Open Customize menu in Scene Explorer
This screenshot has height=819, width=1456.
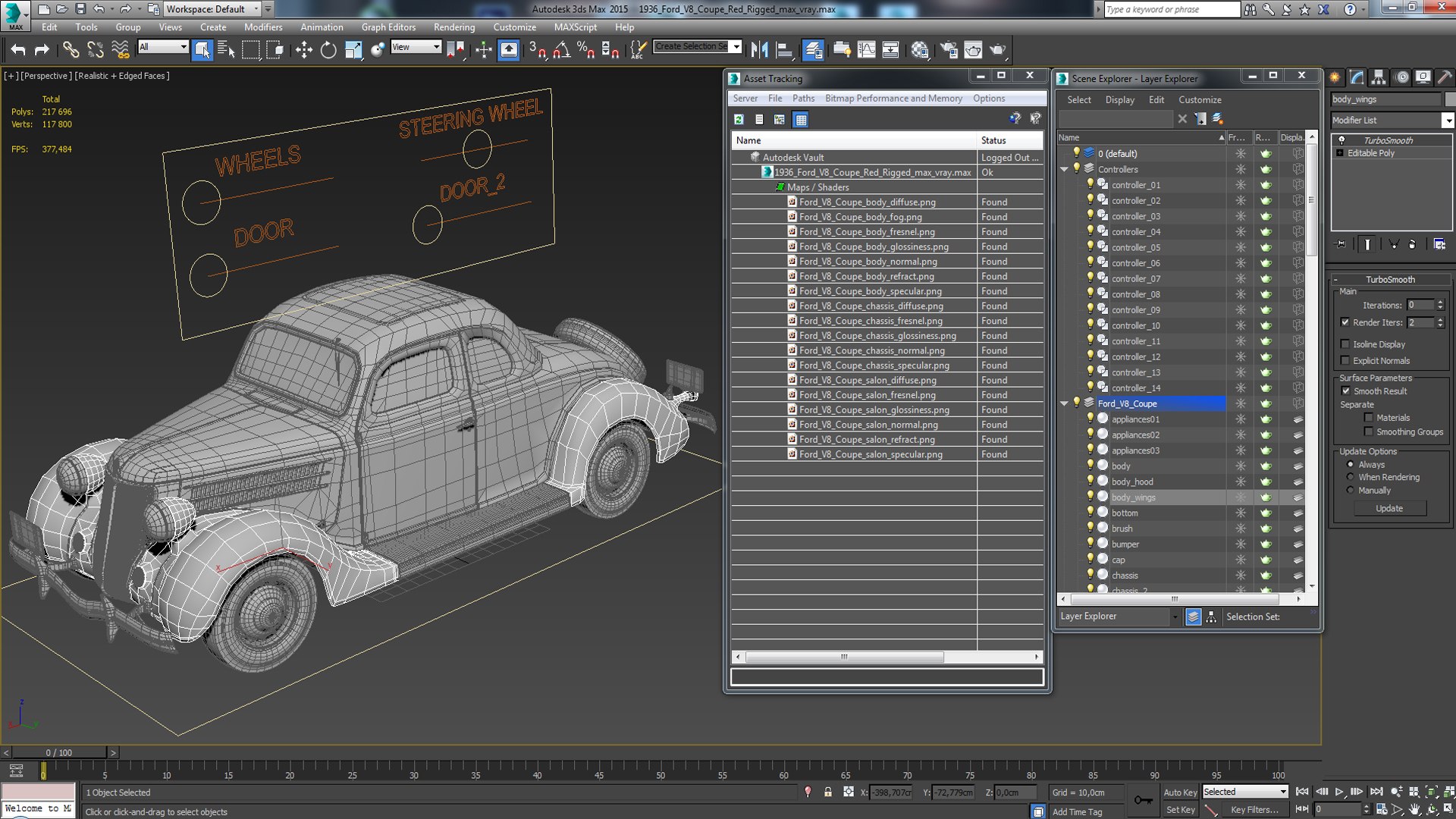pyautogui.click(x=1200, y=100)
